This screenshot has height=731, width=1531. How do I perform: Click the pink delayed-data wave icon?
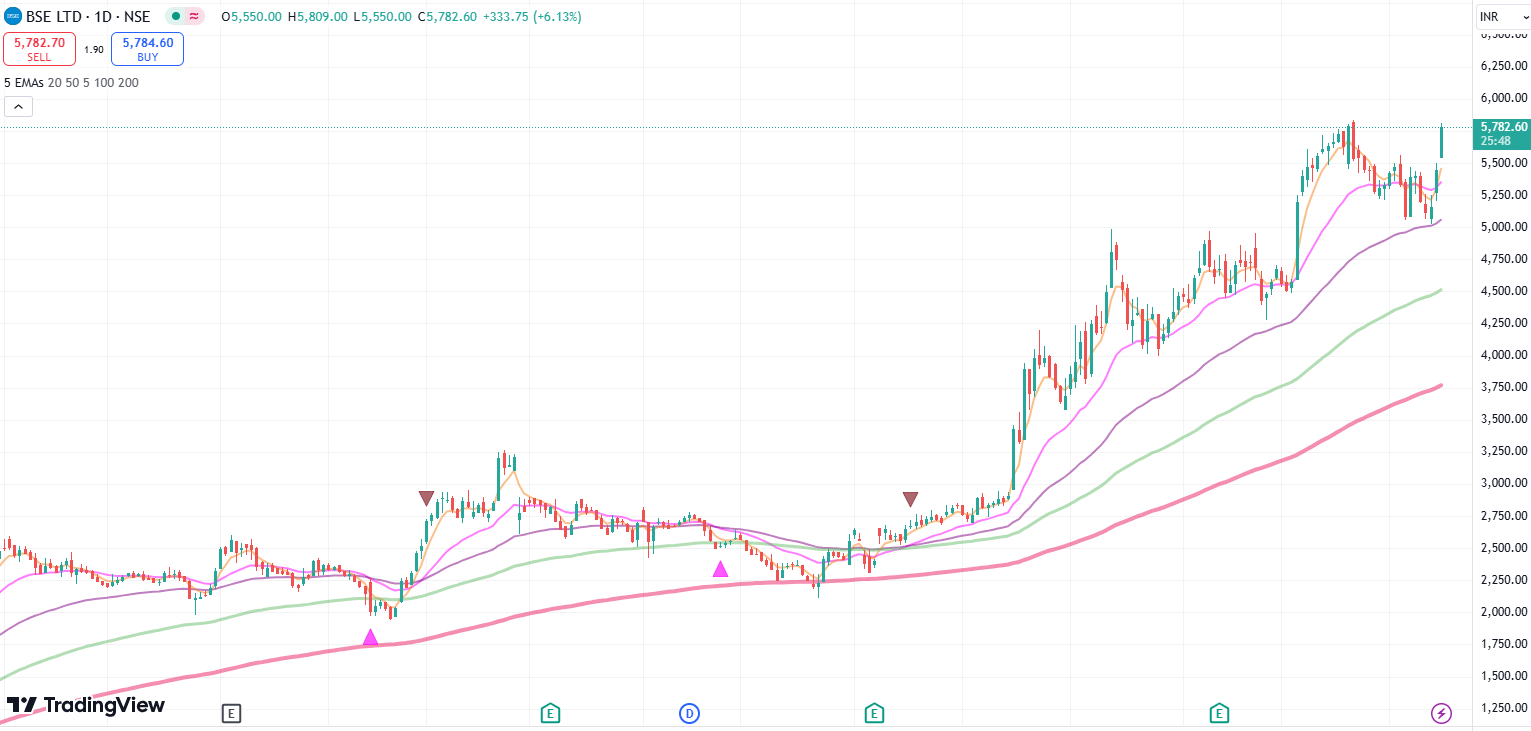pos(194,16)
